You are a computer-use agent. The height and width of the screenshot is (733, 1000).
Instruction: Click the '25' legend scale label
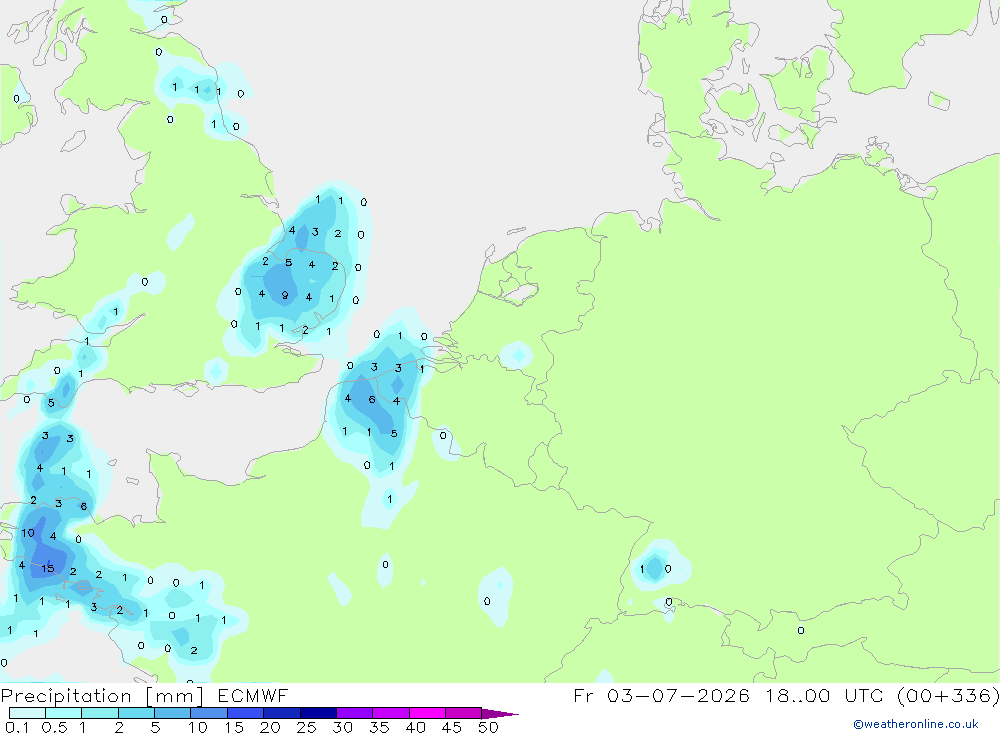(x=306, y=727)
